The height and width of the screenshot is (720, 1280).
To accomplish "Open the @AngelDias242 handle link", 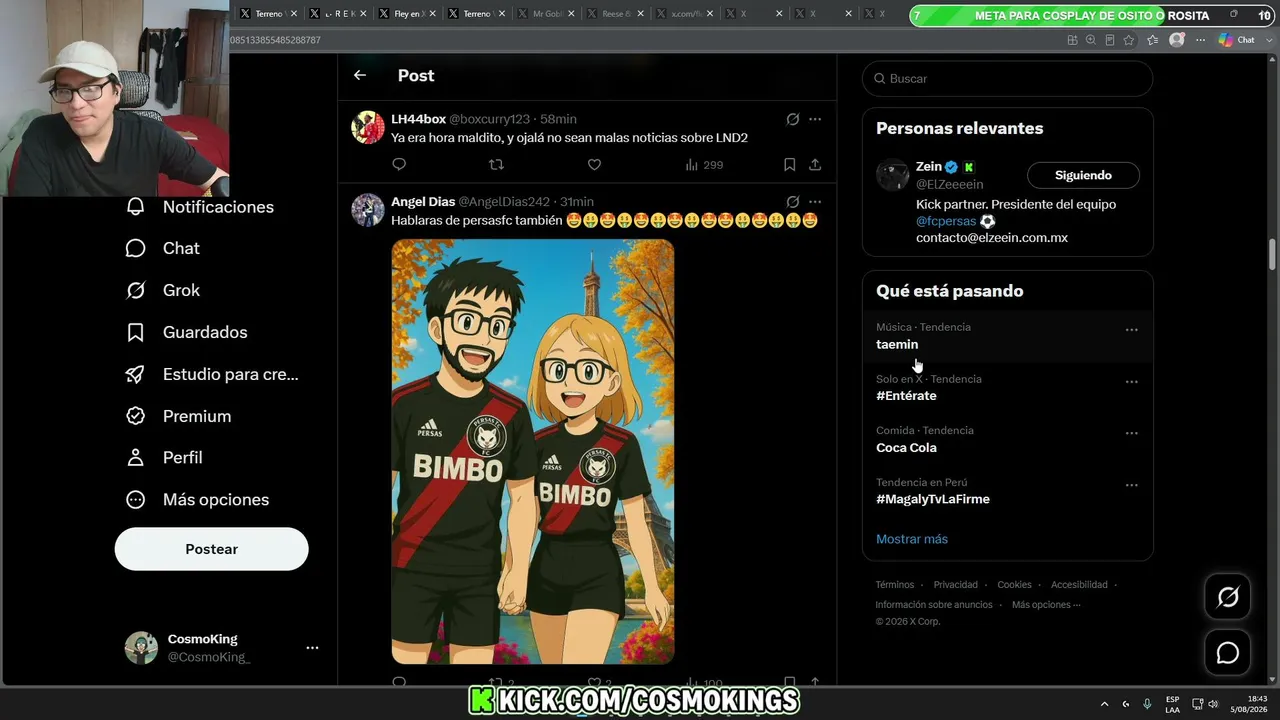I will point(504,201).
